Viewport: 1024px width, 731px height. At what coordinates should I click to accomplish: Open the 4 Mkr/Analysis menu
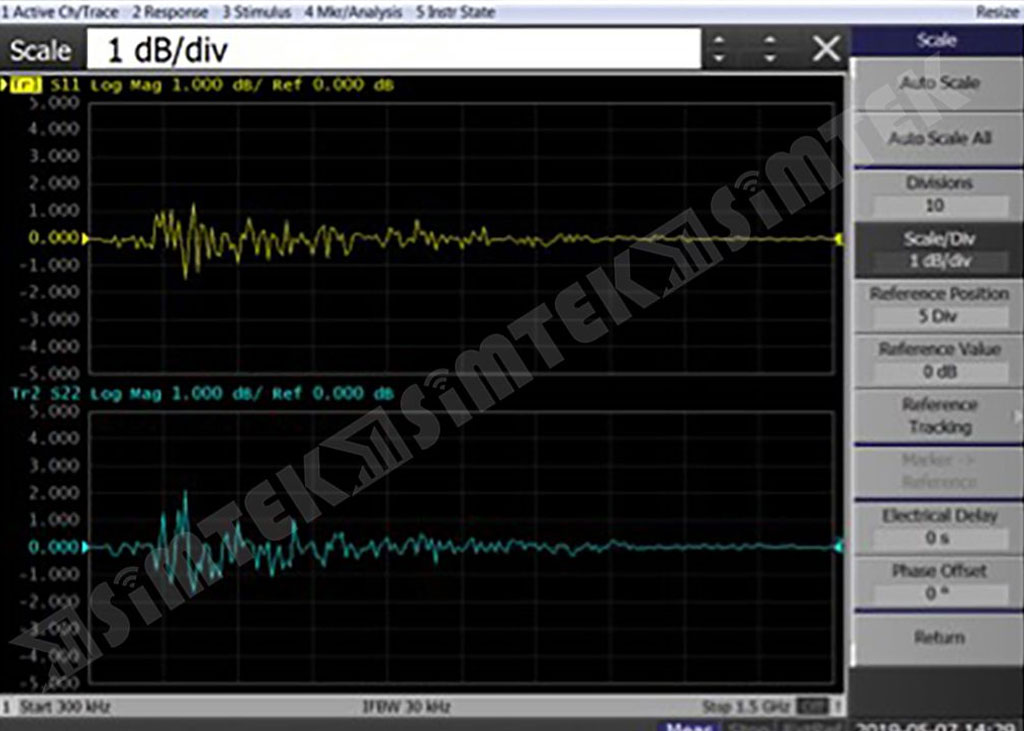click(353, 12)
